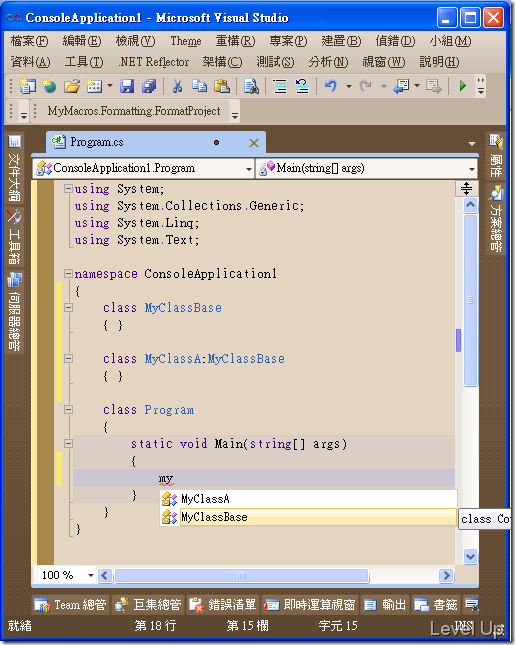
Task: Open the .NET Reflector menu
Action: click(x=153, y=62)
